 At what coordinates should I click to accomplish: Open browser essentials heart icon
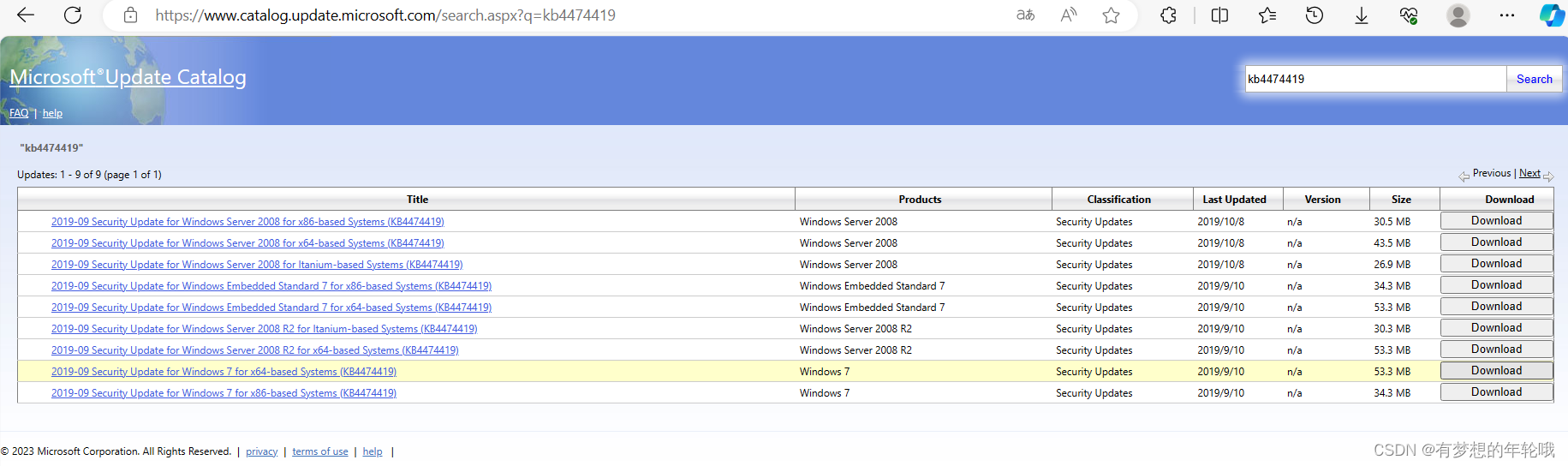click(x=1409, y=15)
